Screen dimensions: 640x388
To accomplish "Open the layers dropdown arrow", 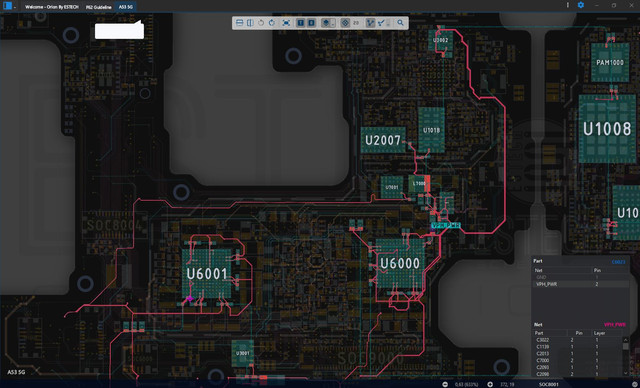I will pos(333,24).
